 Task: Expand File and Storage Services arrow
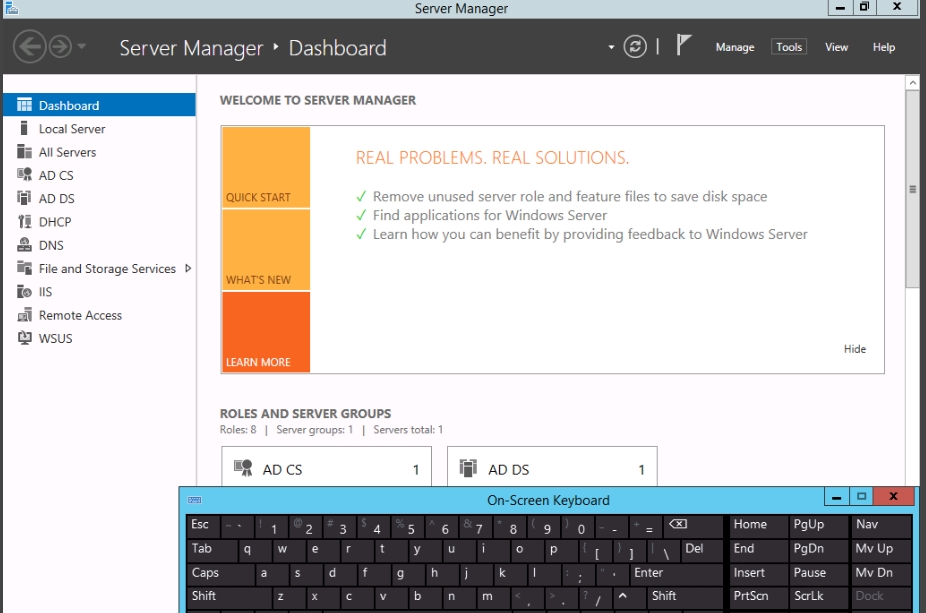[x=188, y=268]
